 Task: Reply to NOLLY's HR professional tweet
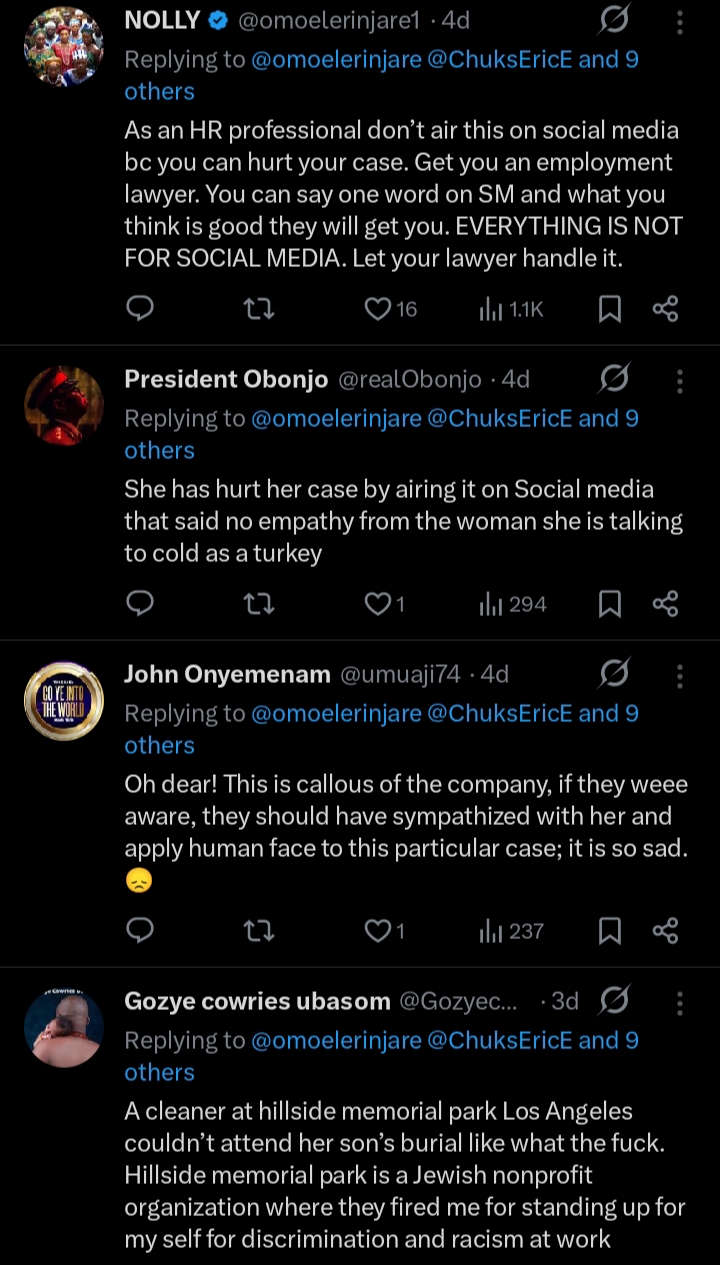(x=141, y=310)
